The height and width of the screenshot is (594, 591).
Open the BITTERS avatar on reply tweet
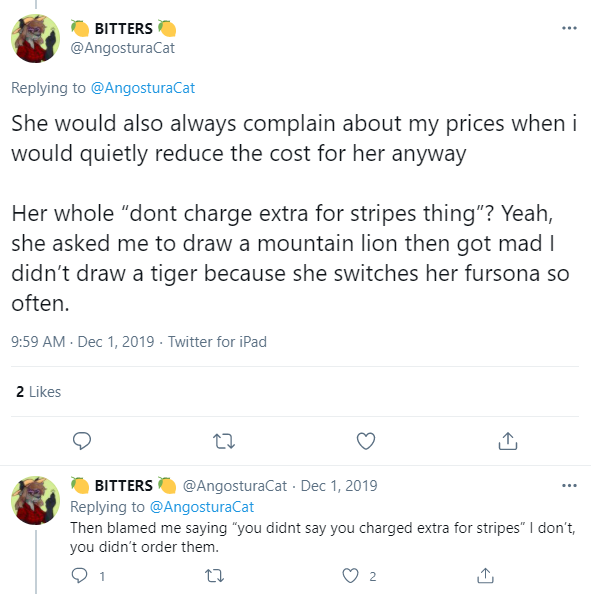pos(36,500)
